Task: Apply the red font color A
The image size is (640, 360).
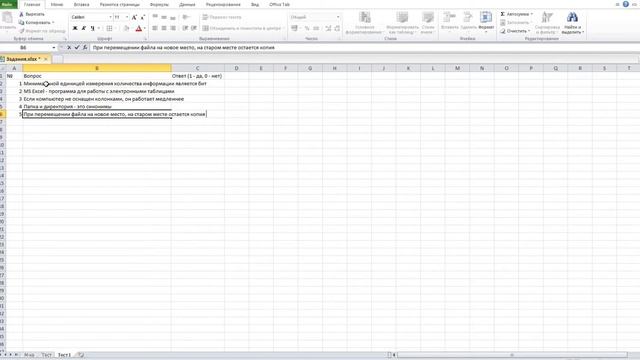Action: [x=138, y=28]
